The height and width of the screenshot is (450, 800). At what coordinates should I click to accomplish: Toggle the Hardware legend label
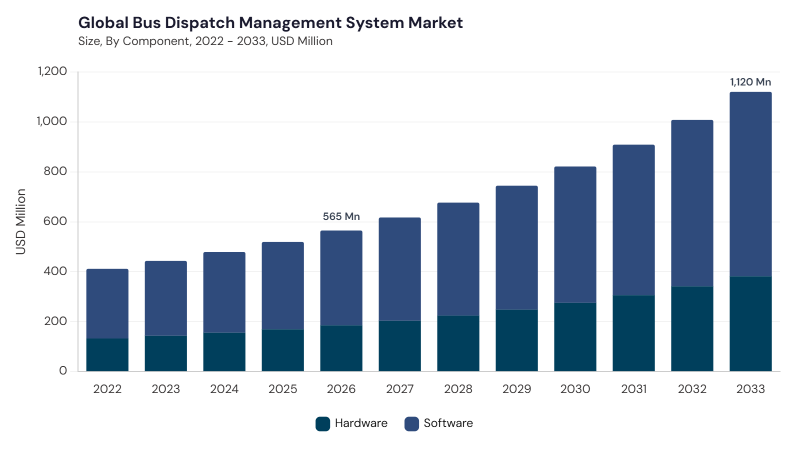pyautogui.click(x=361, y=423)
